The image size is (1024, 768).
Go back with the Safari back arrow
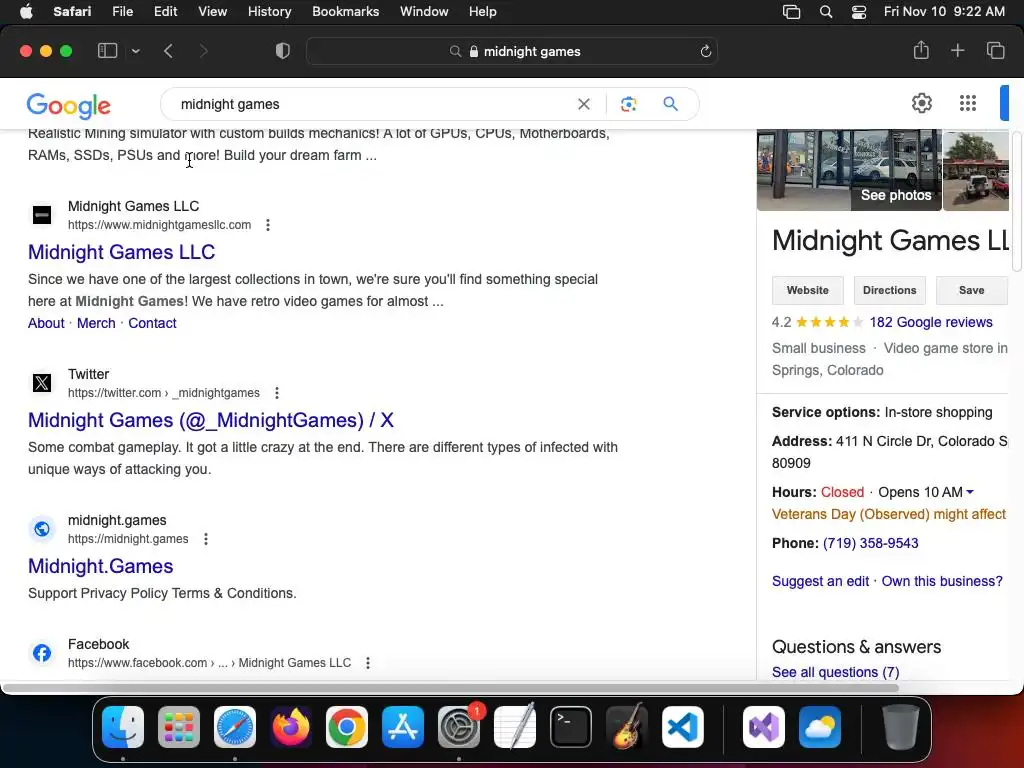(168, 51)
